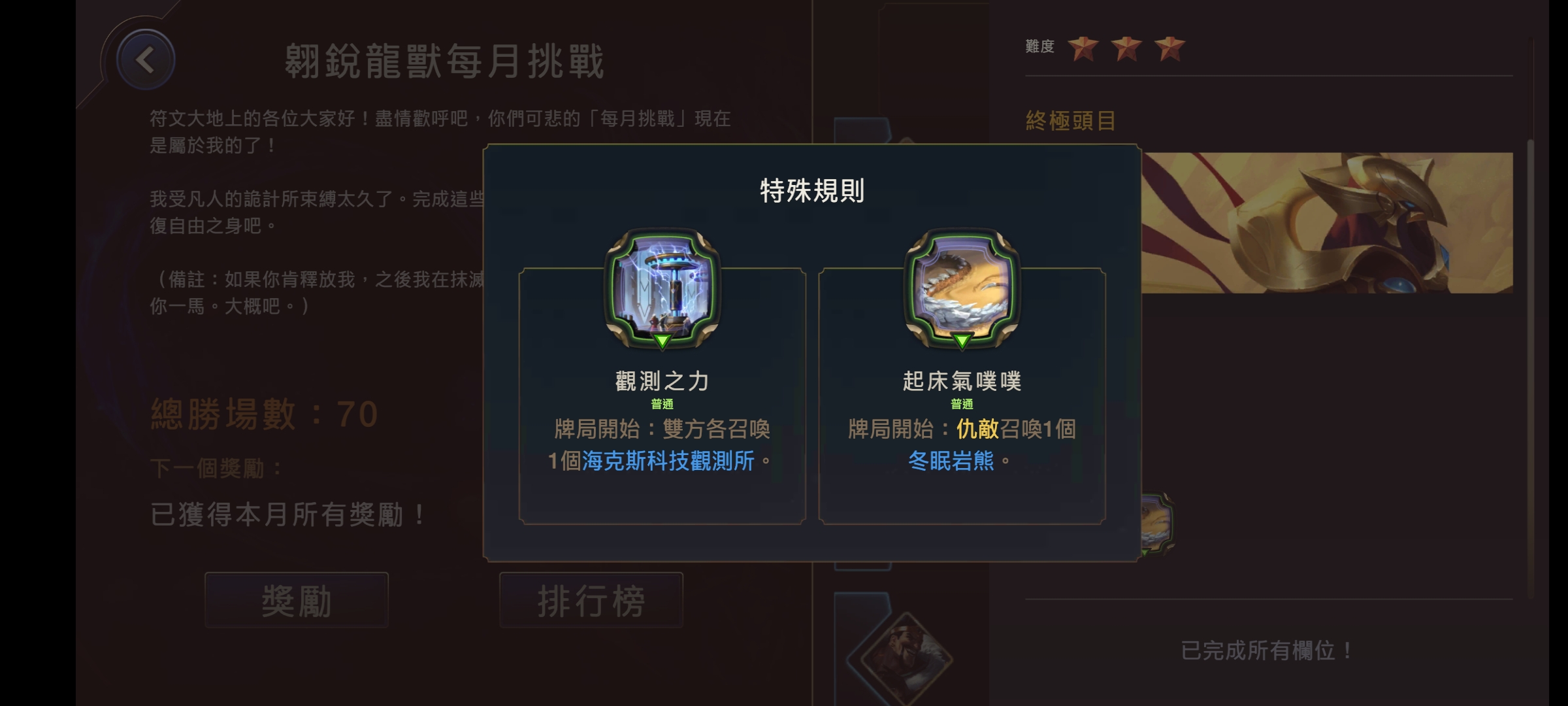The height and width of the screenshot is (706, 1568).
Task: Click the 終極頭目 section heading
Action: pyautogui.click(x=1070, y=121)
